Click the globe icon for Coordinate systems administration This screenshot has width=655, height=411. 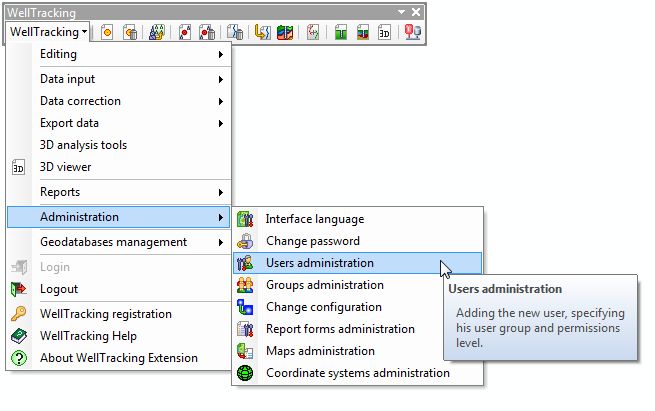point(245,373)
